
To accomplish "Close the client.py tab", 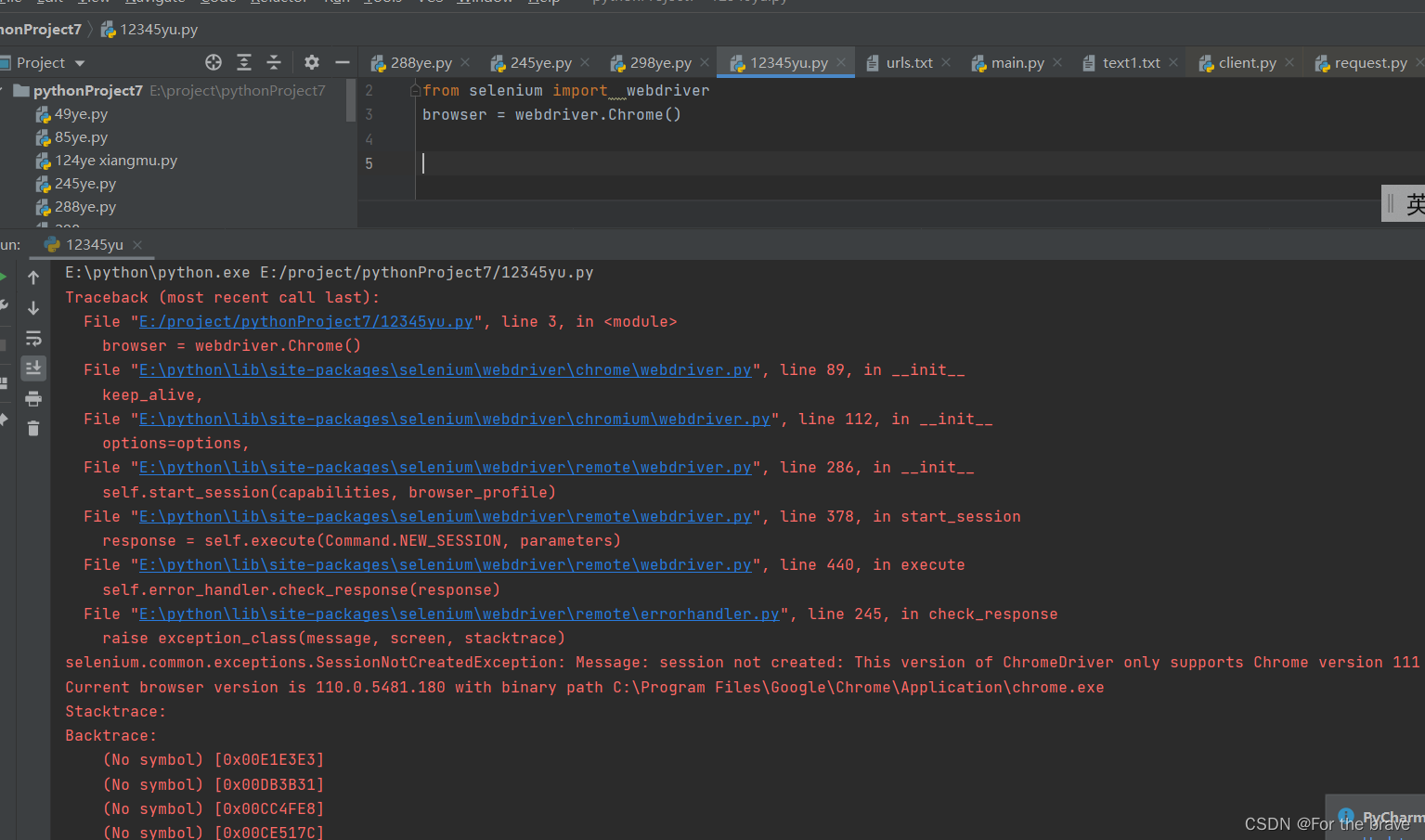I will point(1289,62).
